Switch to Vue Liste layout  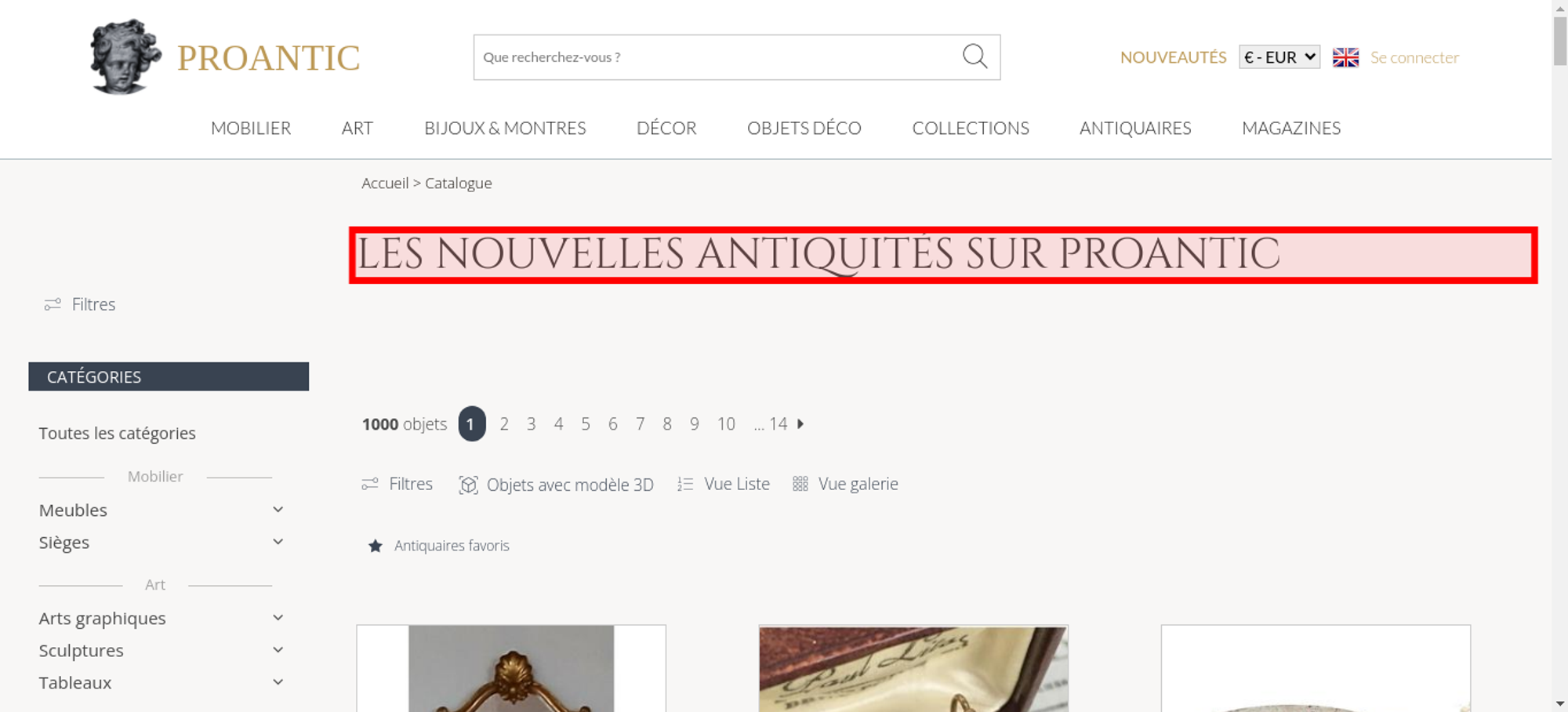(x=724, y=484)
